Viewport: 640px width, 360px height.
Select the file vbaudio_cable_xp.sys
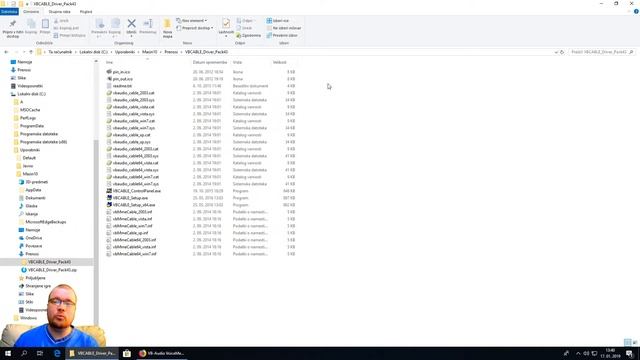131,142
